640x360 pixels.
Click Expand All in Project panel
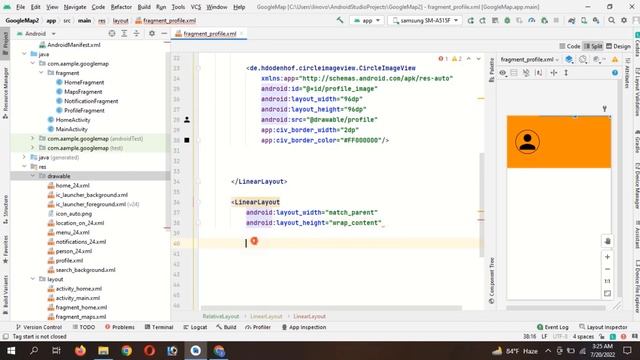(124, 33)
